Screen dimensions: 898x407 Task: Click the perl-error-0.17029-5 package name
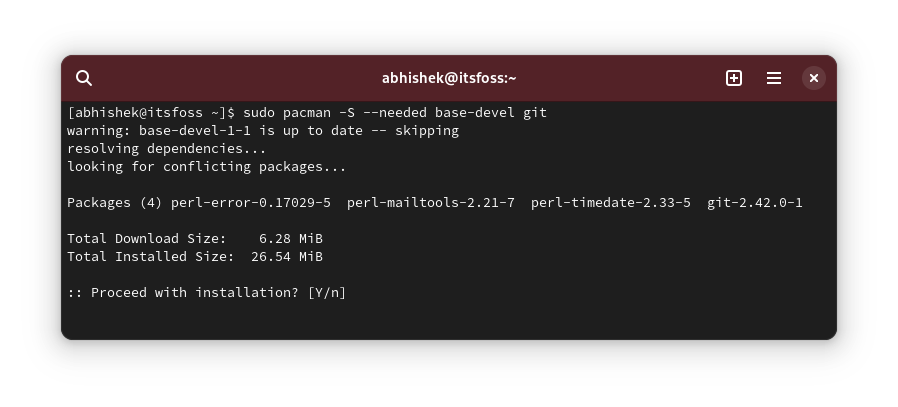251,203
